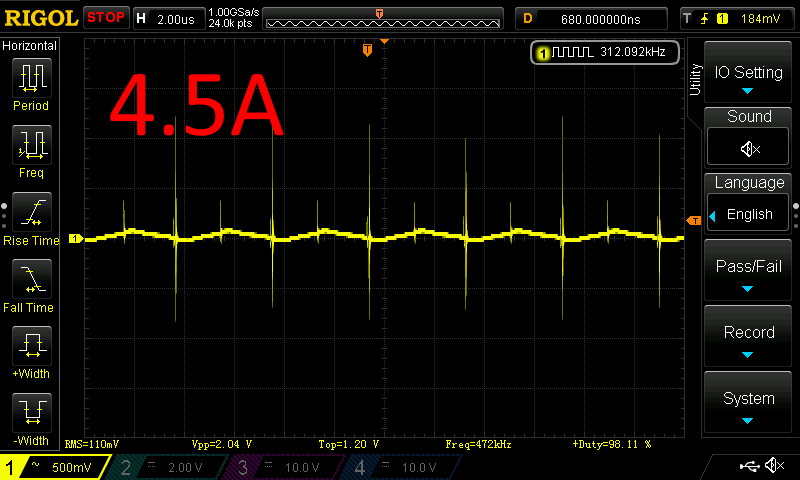Click the Horizontal measurement panel header

click(30, 46)
